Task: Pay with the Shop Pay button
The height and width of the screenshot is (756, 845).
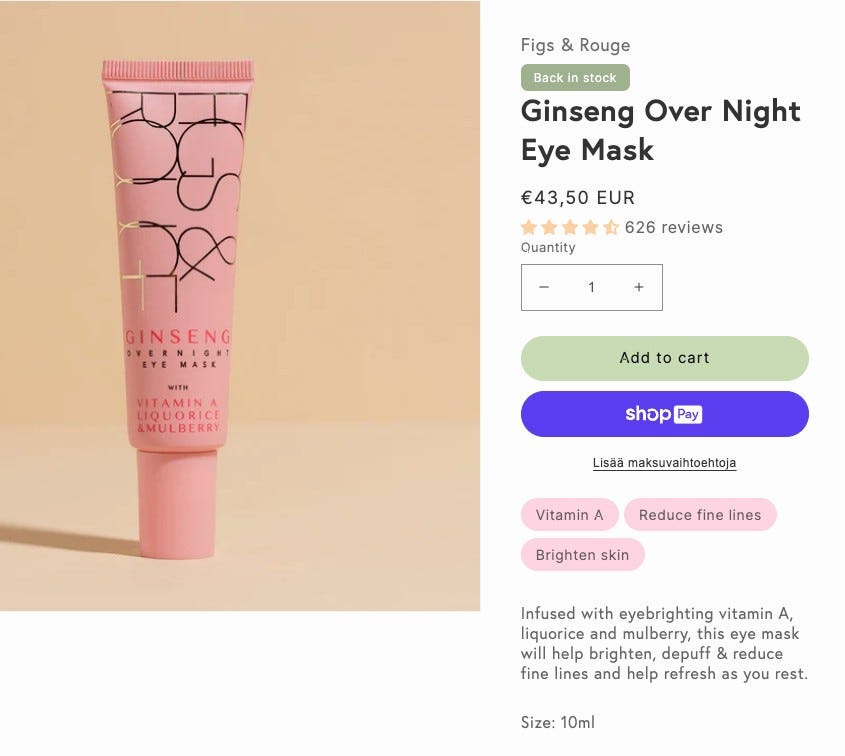Action: coord(664,414)
